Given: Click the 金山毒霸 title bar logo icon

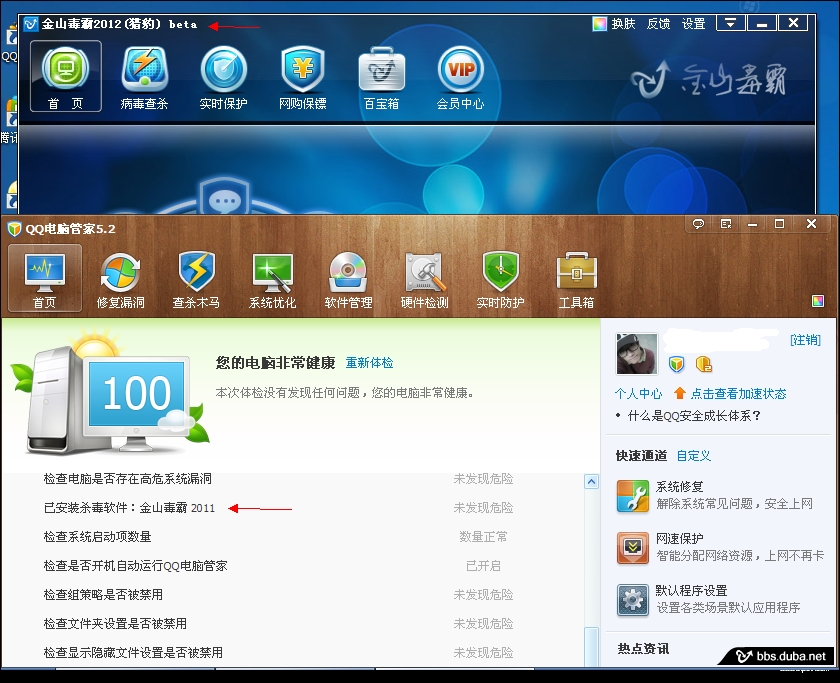Looking at the screenshot, I should 31,24.
